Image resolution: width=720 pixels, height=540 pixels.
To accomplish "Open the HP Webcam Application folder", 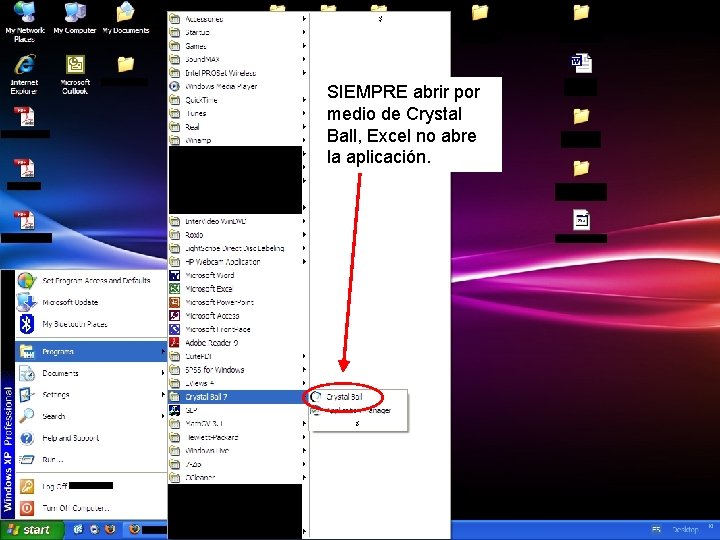I will 238,262.
